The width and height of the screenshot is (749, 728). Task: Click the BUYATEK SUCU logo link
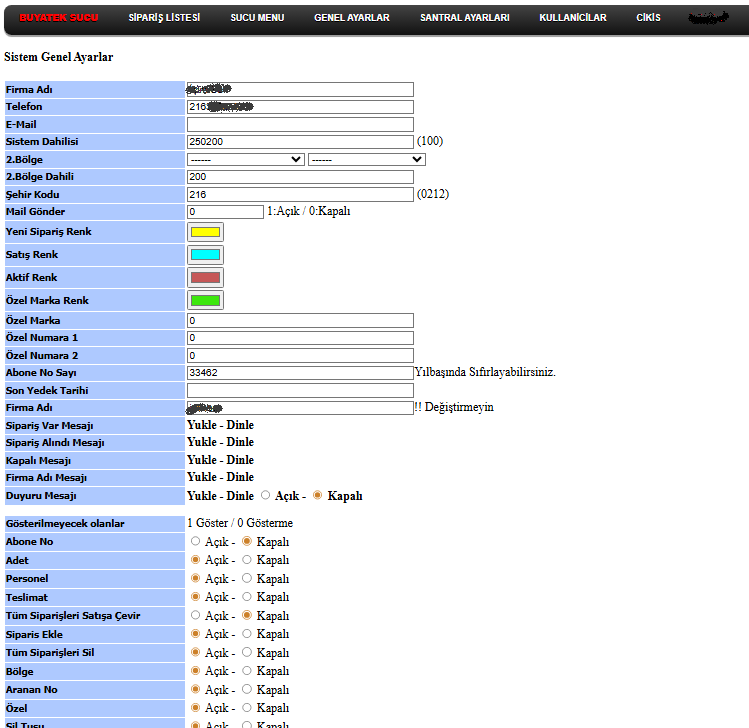coord(58,18)
